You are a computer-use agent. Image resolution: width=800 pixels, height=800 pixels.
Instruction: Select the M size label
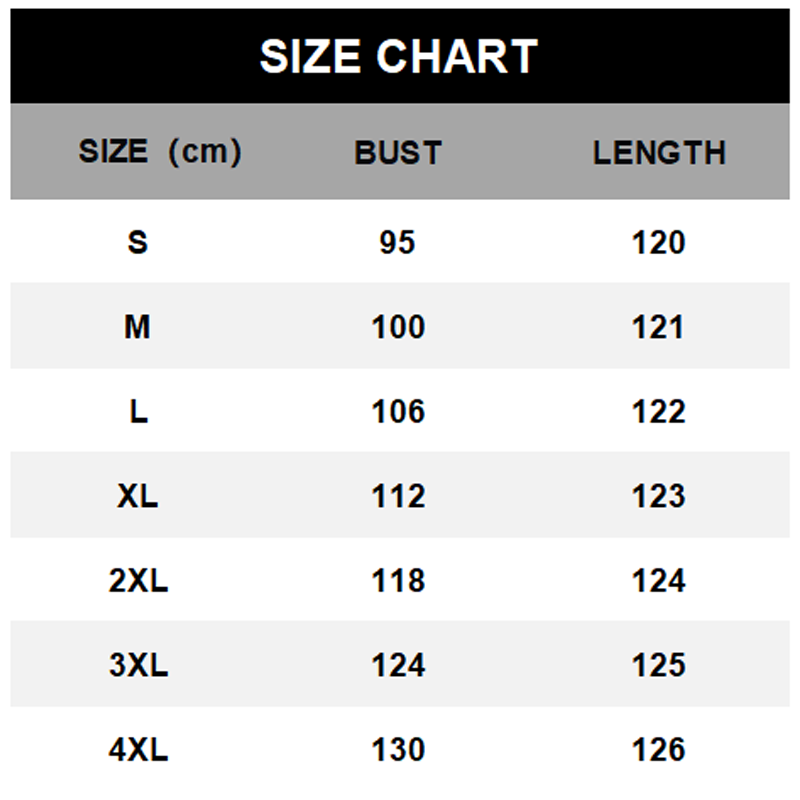point(137,327)
